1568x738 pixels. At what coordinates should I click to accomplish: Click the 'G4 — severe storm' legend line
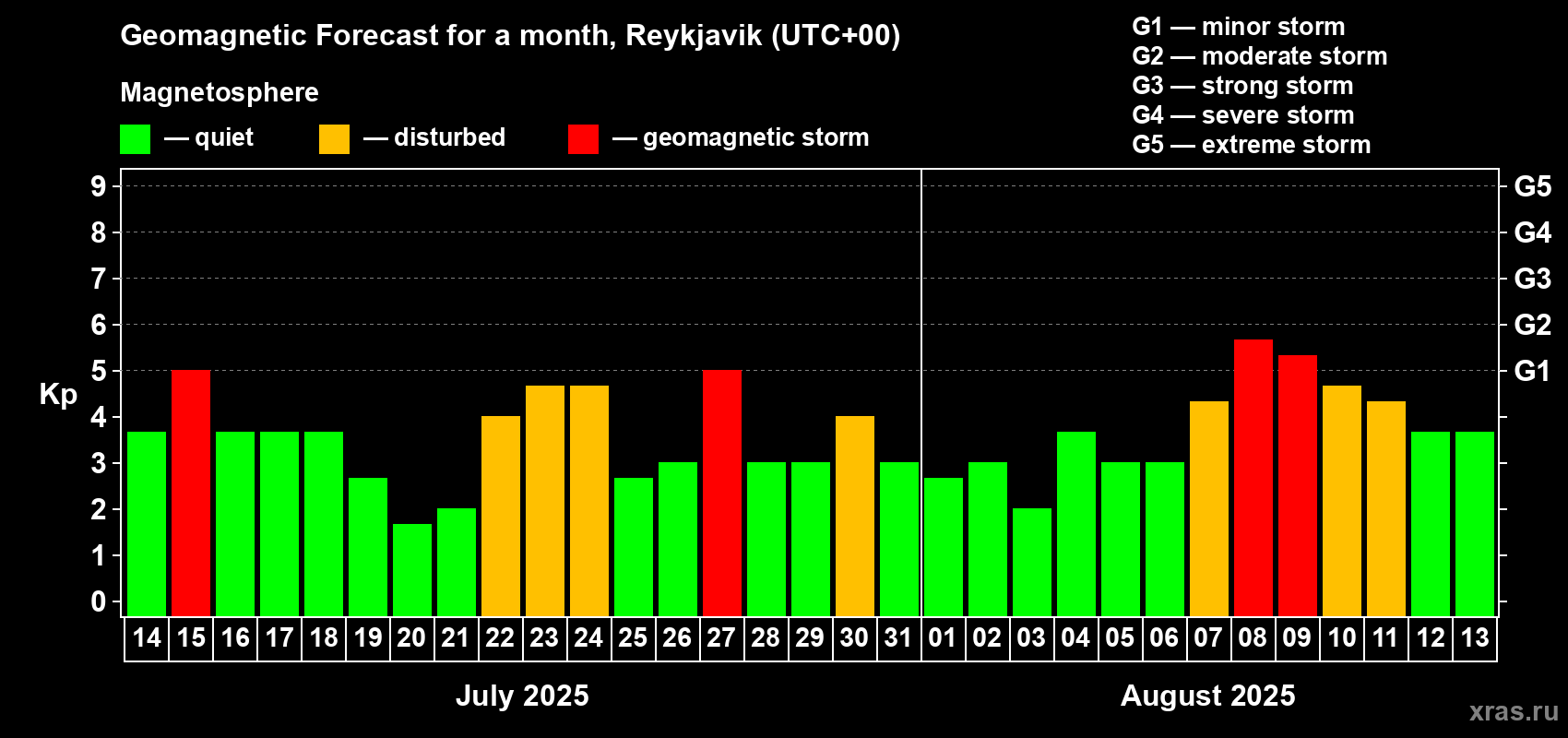tap(1243, 115)
